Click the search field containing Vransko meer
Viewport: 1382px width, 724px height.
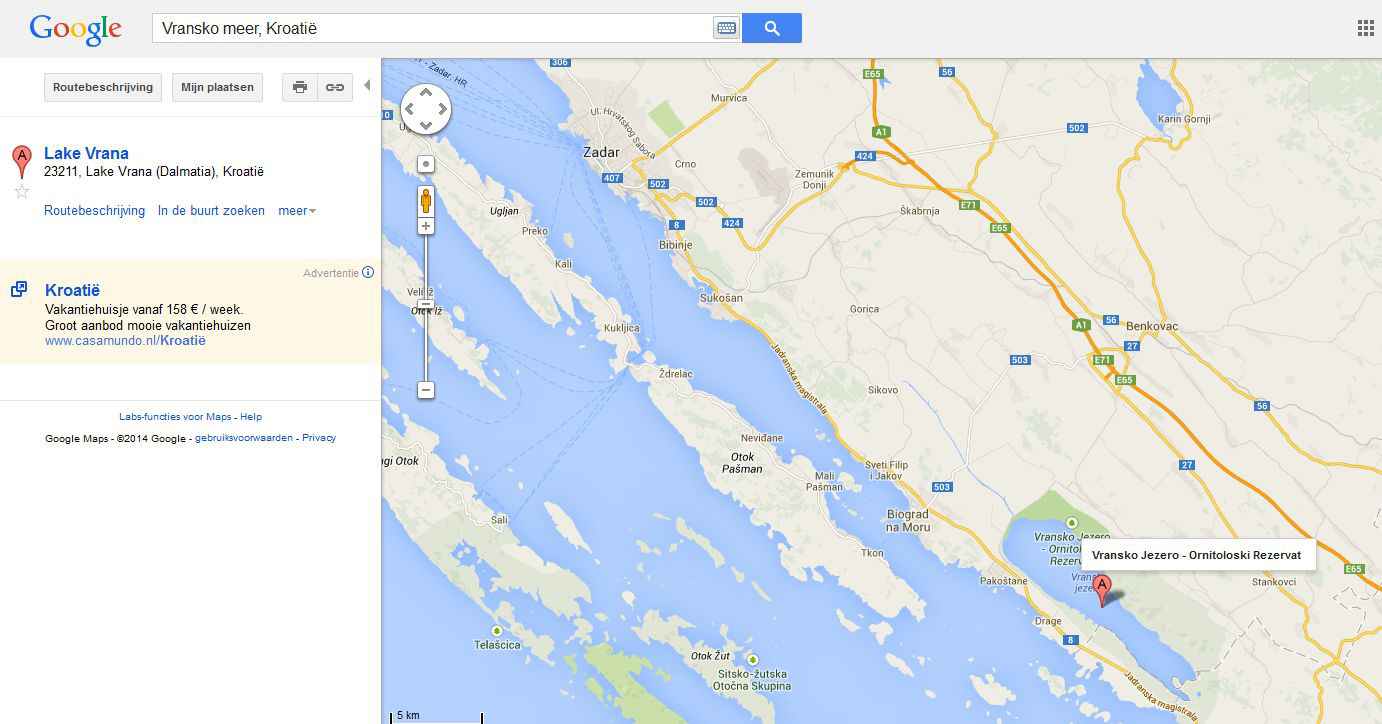[432, 28]
